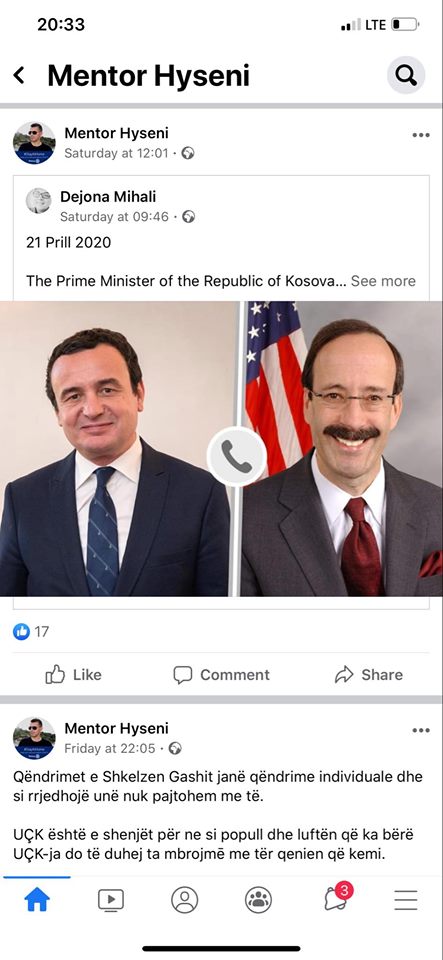Share the Dejona Mihali post
Image resolution: width=443 pixels, height=960 pixels.
tap(369, 675)
